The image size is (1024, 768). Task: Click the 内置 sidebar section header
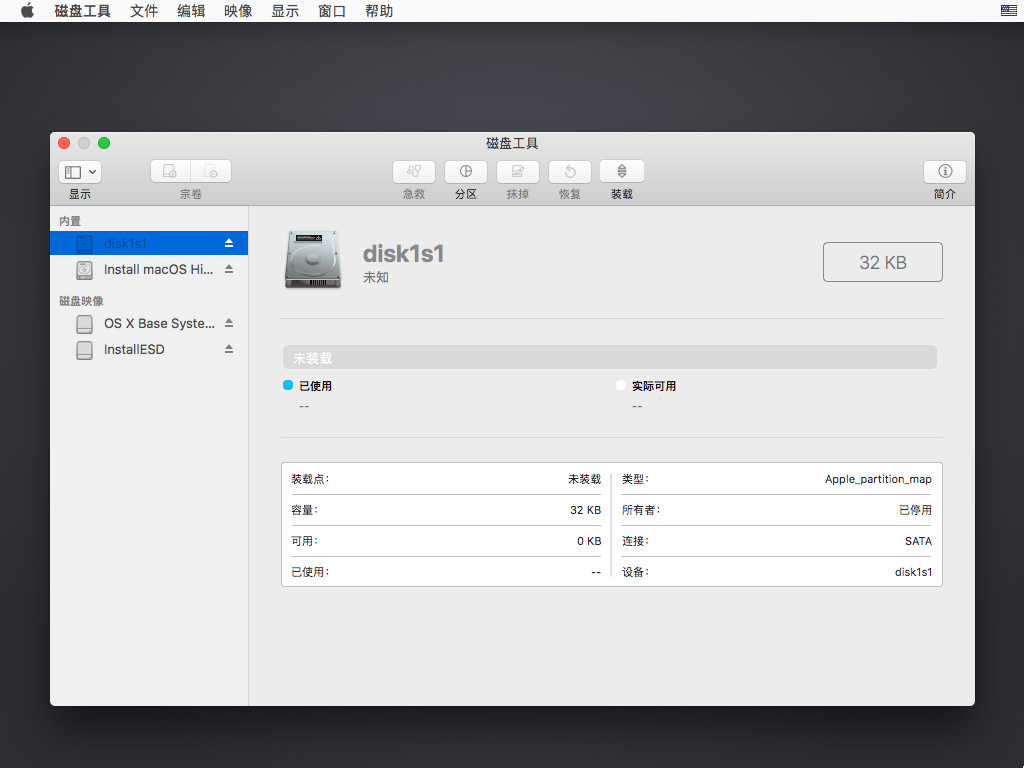click(x=70, y=221)
